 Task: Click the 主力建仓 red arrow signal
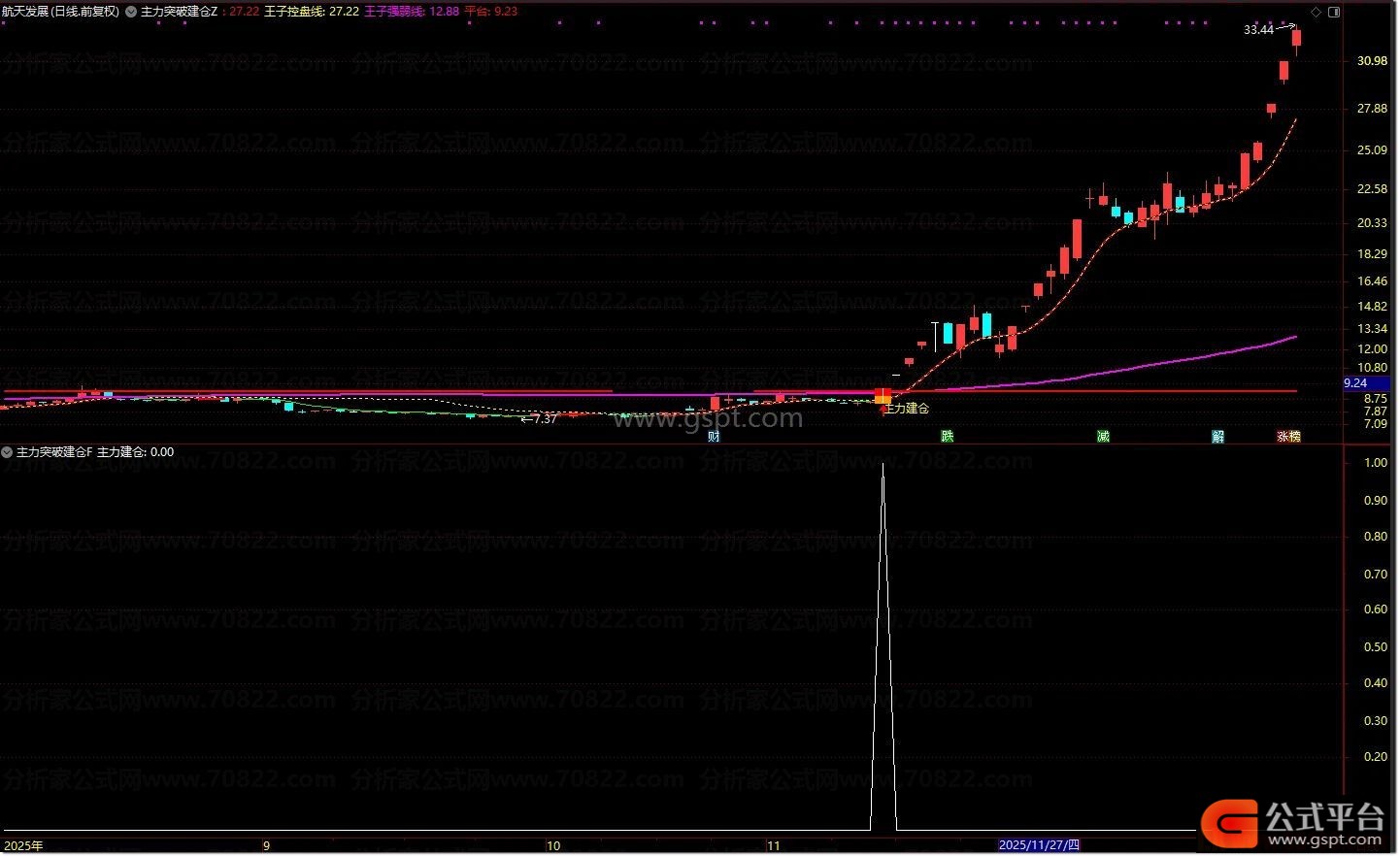point(883,411)
